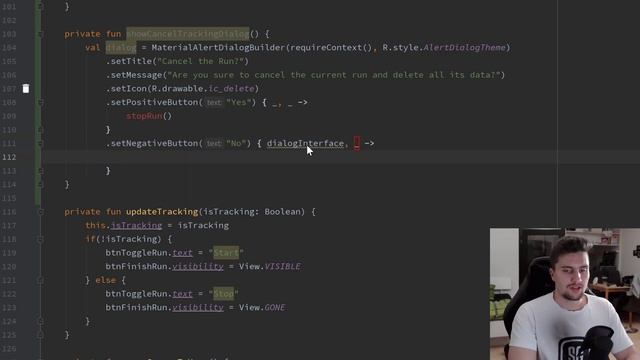Collapse the setPositiveButton lambda fold marker
This screenshot has height=360, width=640.
tap(40, 102)
